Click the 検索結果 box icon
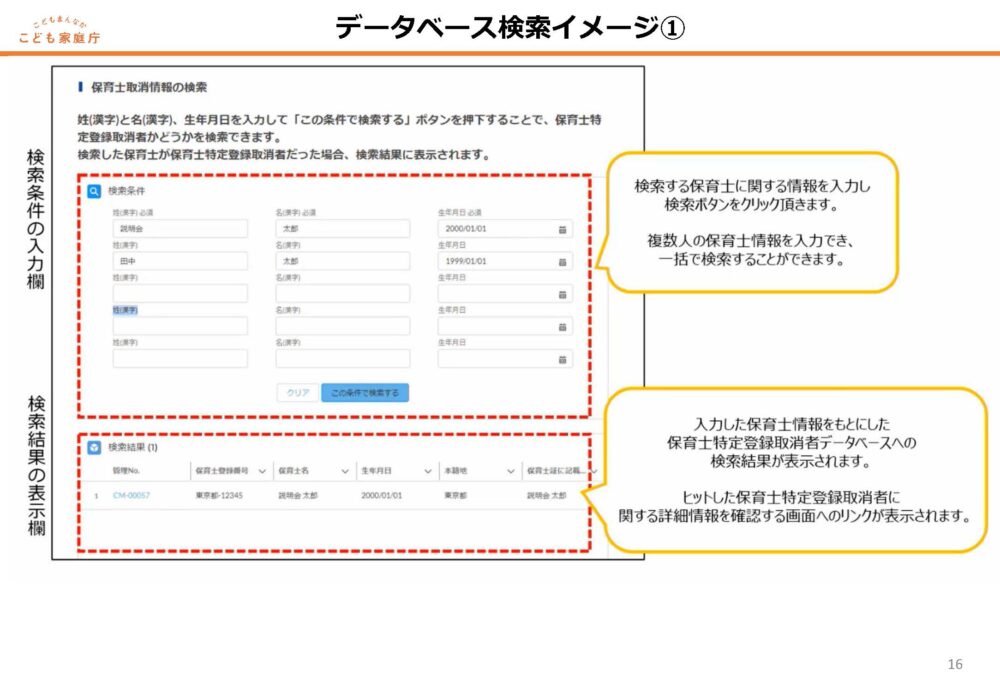 pos(94,447)
